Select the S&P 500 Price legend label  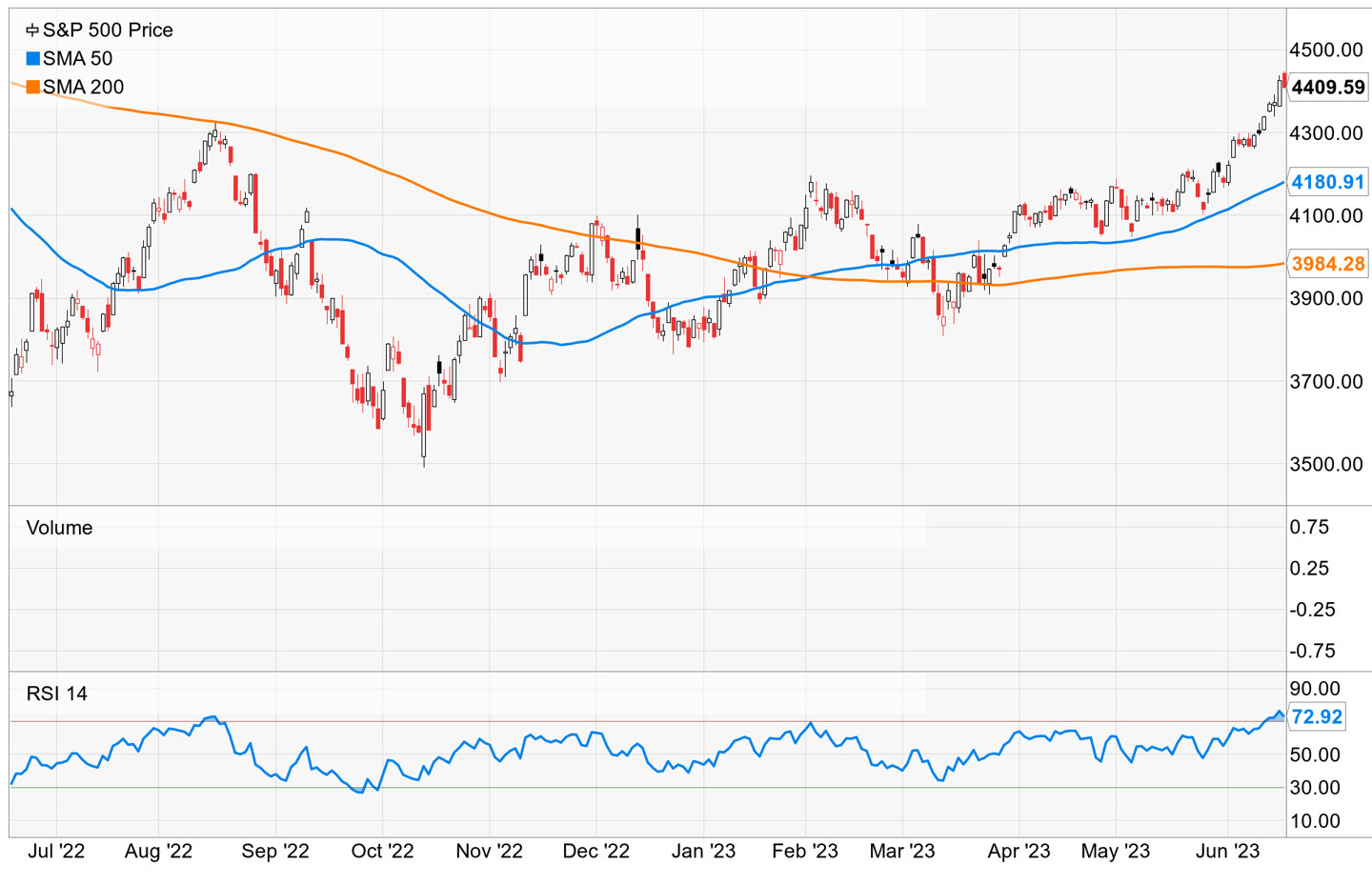[x=108, y=30]
